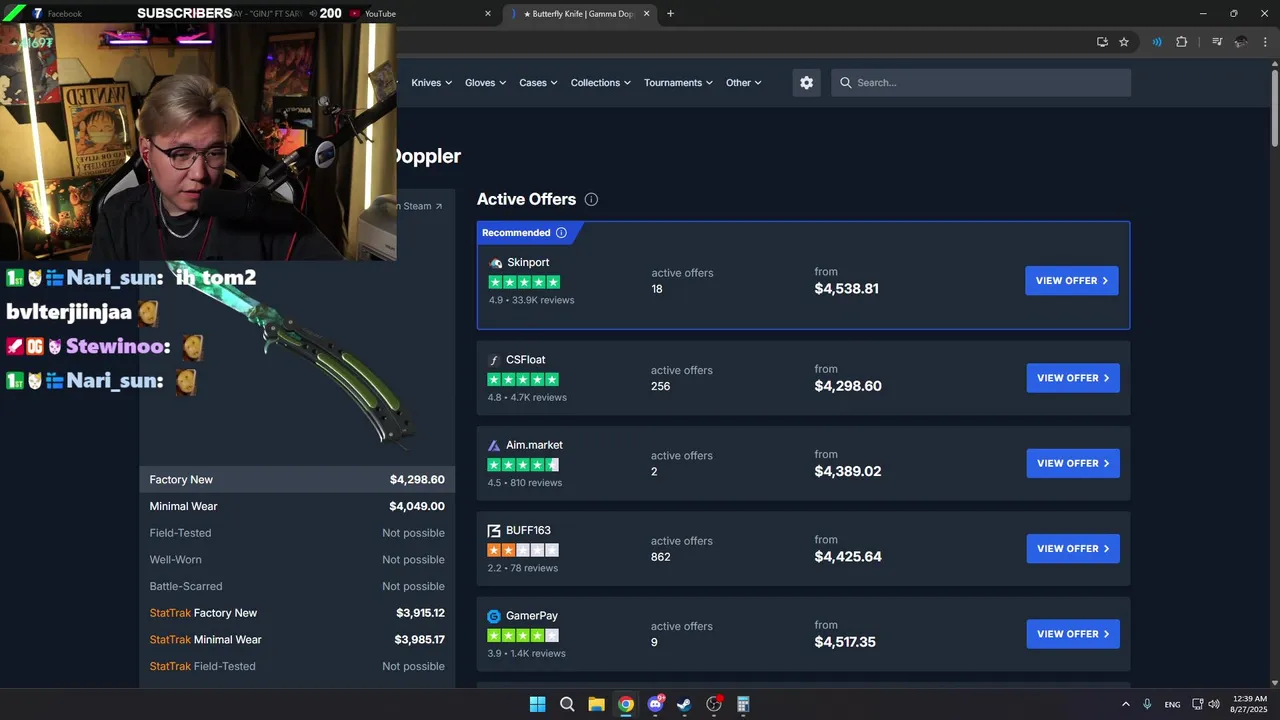Open Chrome media control icon

click(1217, 42)
